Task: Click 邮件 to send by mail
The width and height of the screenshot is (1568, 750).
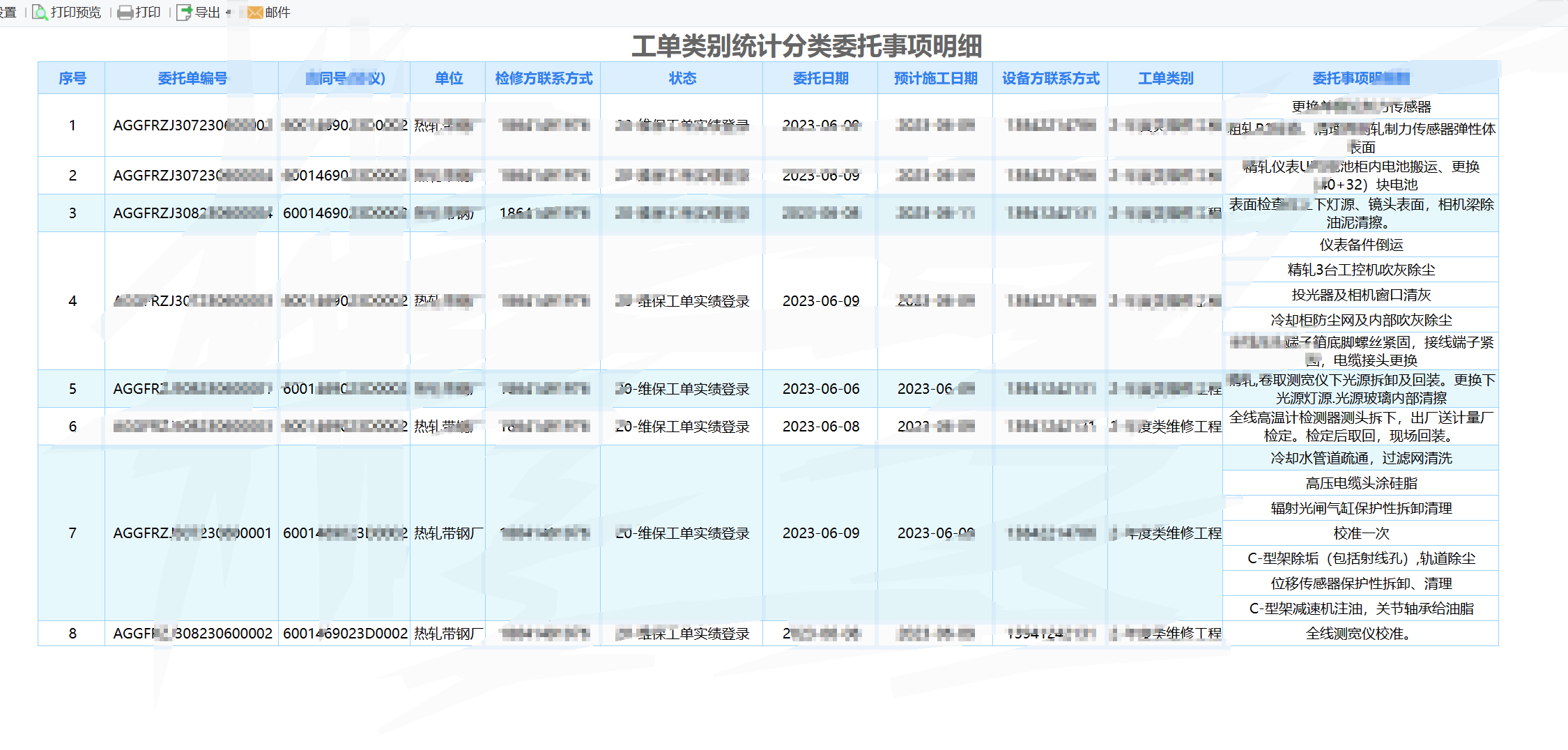Action: pos(277,13)
